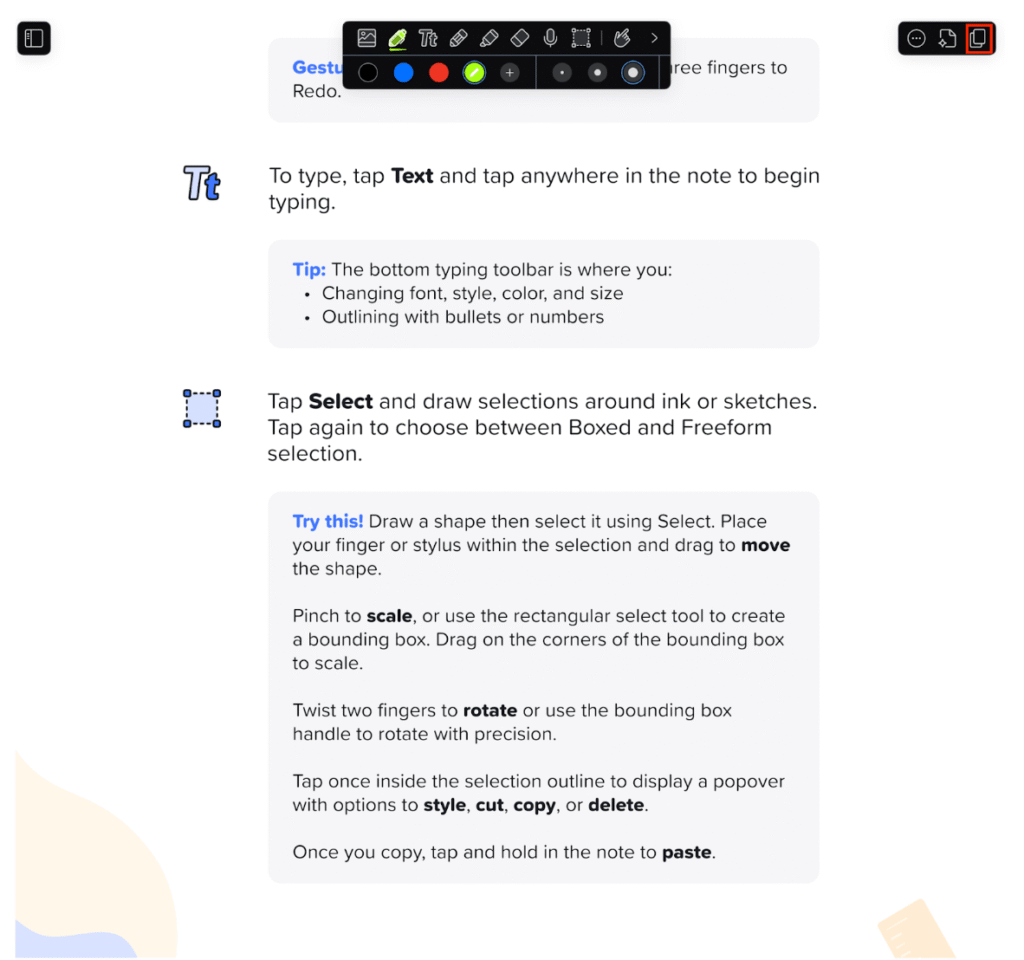Select the highlighter tool
The image size is (1024, 960).
coord(489,38)
